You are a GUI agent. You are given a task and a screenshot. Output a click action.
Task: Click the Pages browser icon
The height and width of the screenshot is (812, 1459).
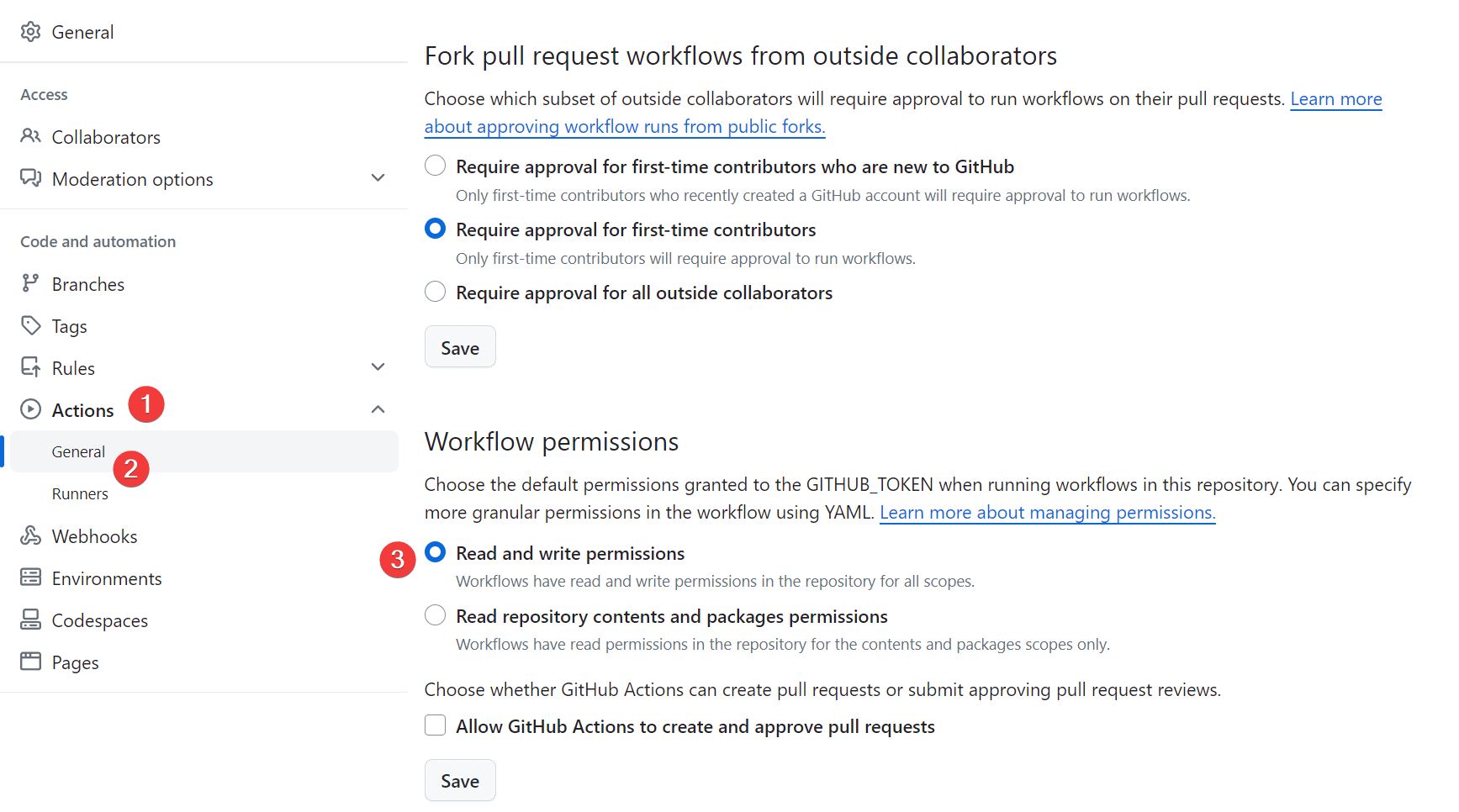coord(31,662)
